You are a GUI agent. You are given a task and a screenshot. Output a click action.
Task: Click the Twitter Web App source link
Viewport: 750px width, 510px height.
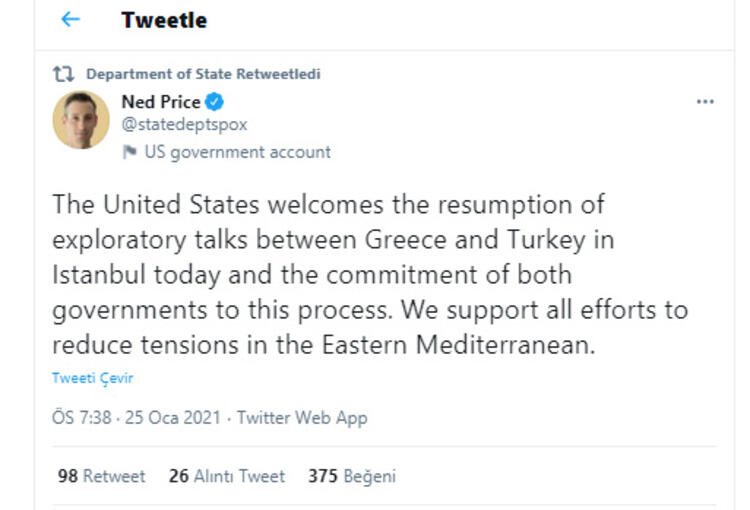tap(302, 418)
